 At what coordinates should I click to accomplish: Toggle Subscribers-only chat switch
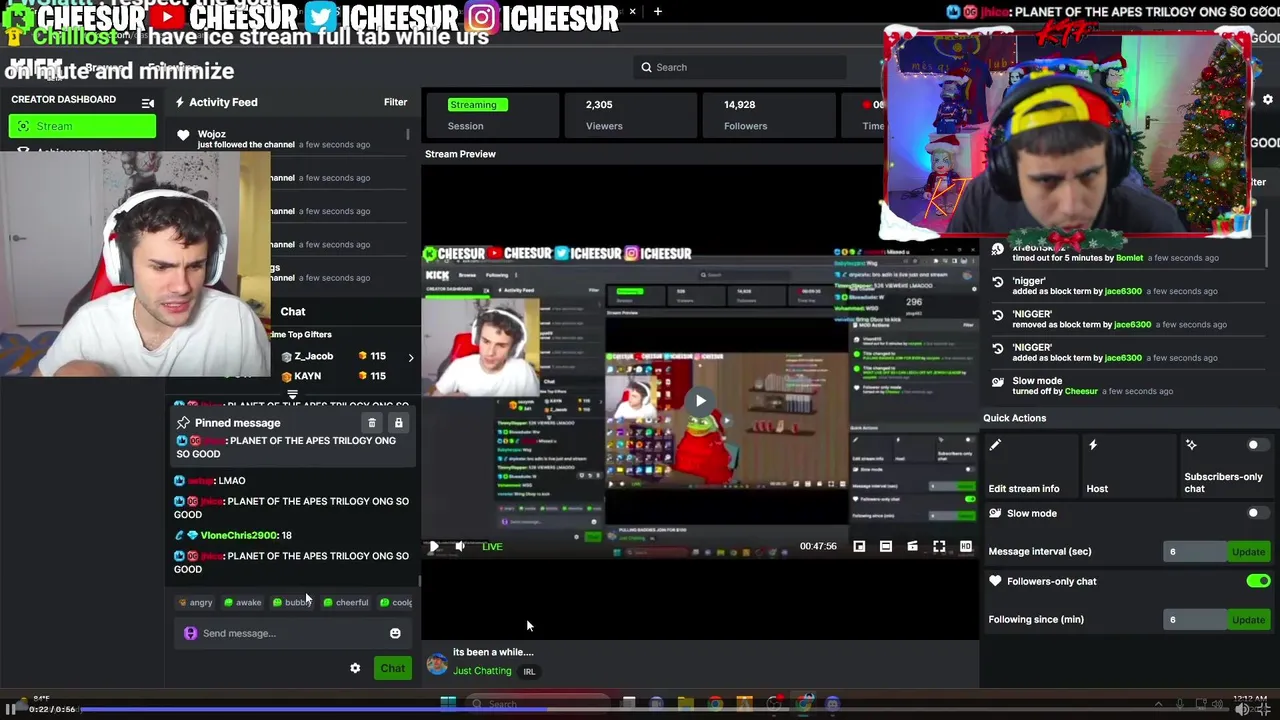click(x=1258, y=445)
